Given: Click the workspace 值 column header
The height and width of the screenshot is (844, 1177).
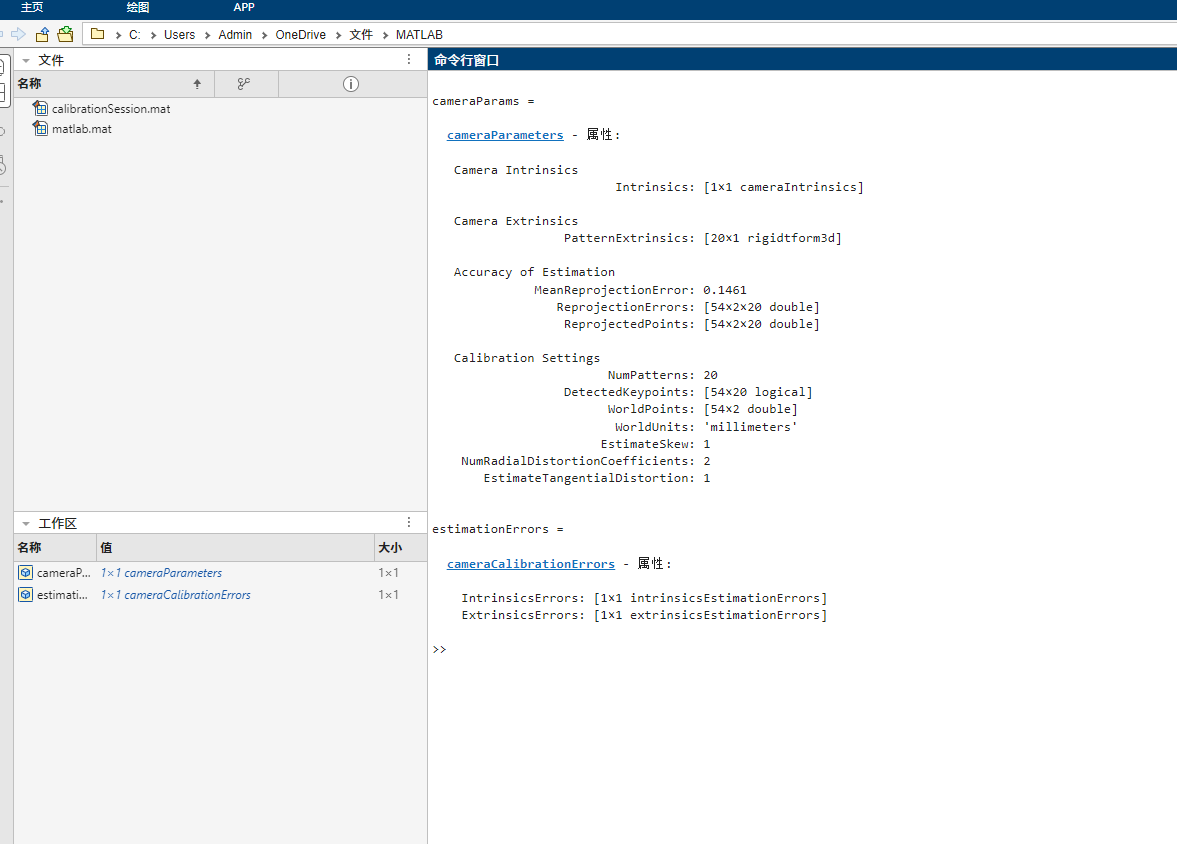Looking at the screenshot, I should [x=235, y=547].
